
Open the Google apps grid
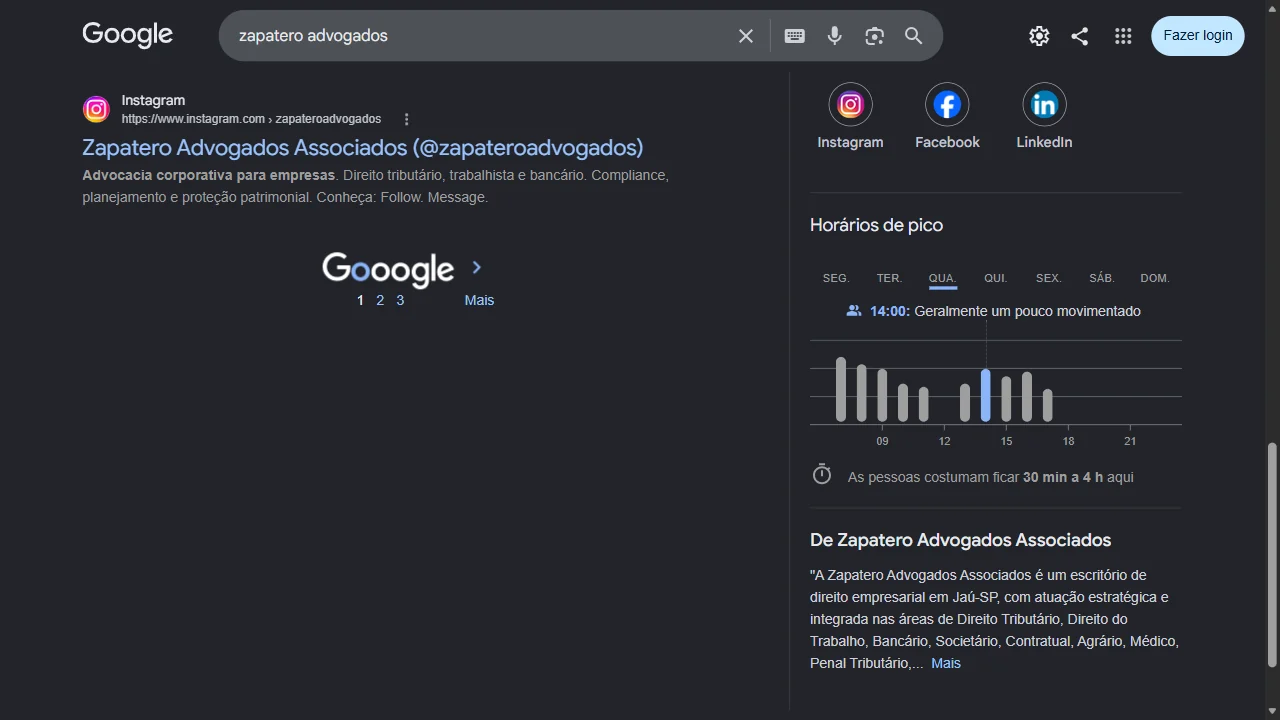1123,36
